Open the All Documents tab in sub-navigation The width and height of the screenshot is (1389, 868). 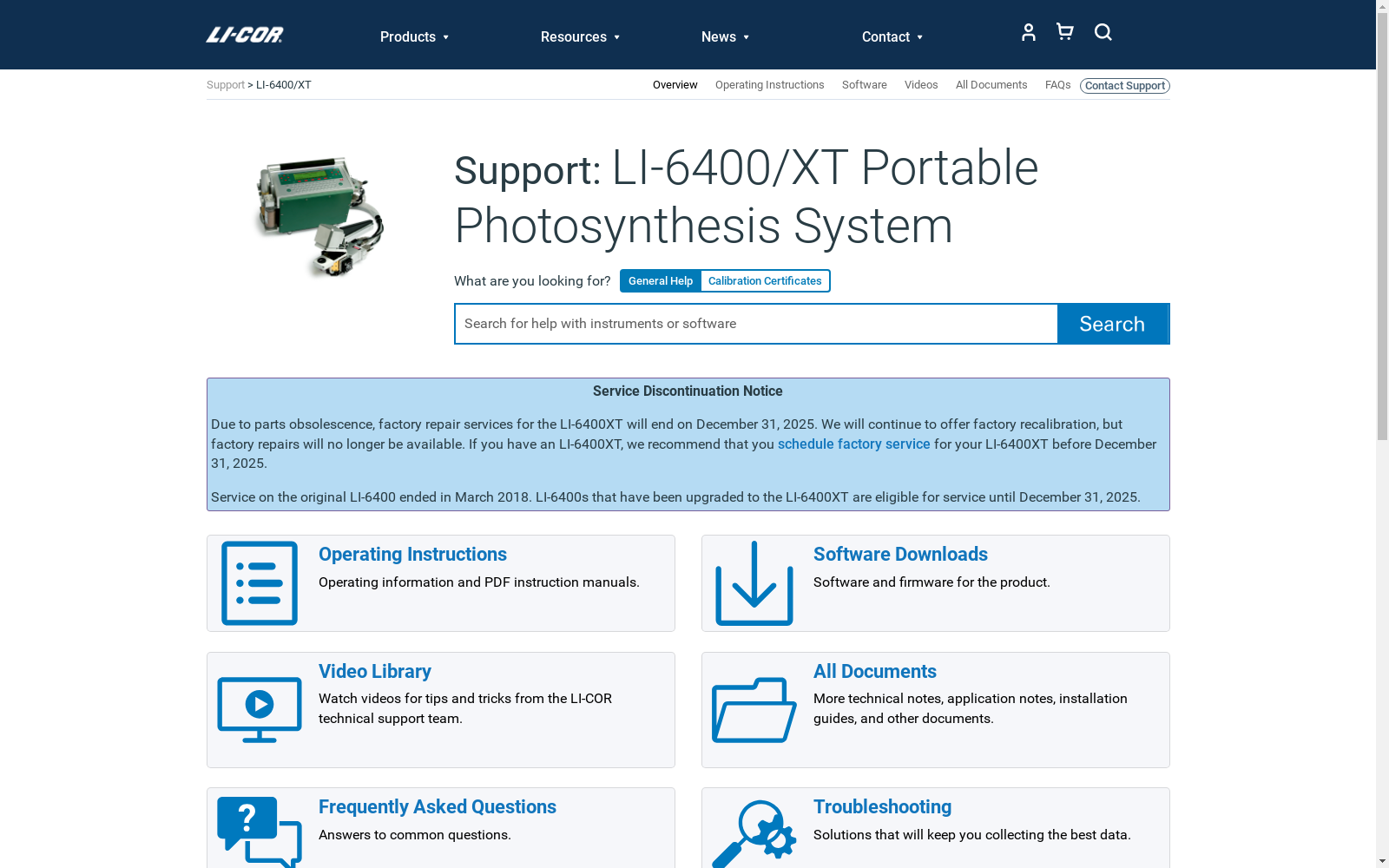pos(991,85)
